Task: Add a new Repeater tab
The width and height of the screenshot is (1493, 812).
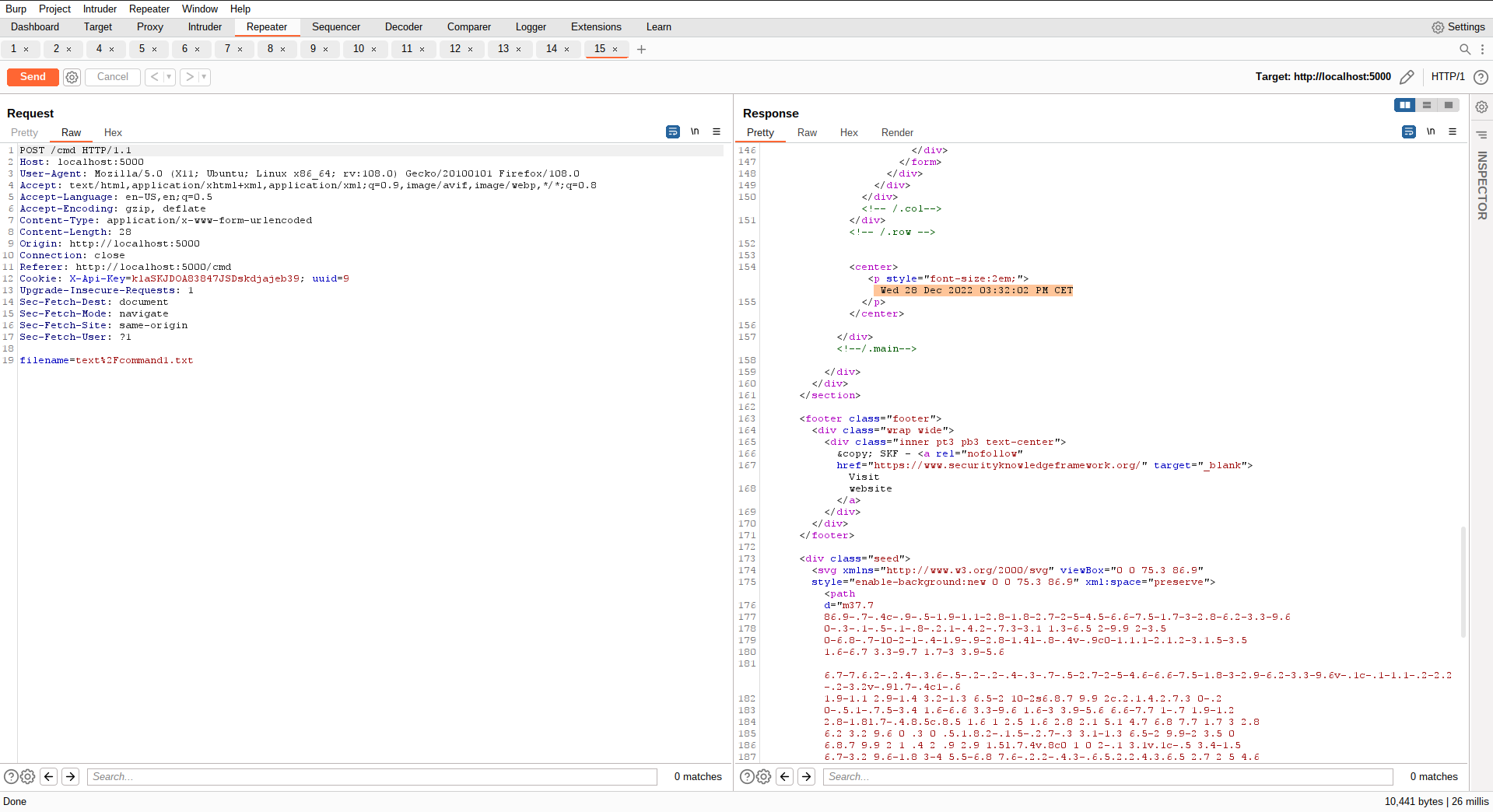Action: [x=641, y=49]
